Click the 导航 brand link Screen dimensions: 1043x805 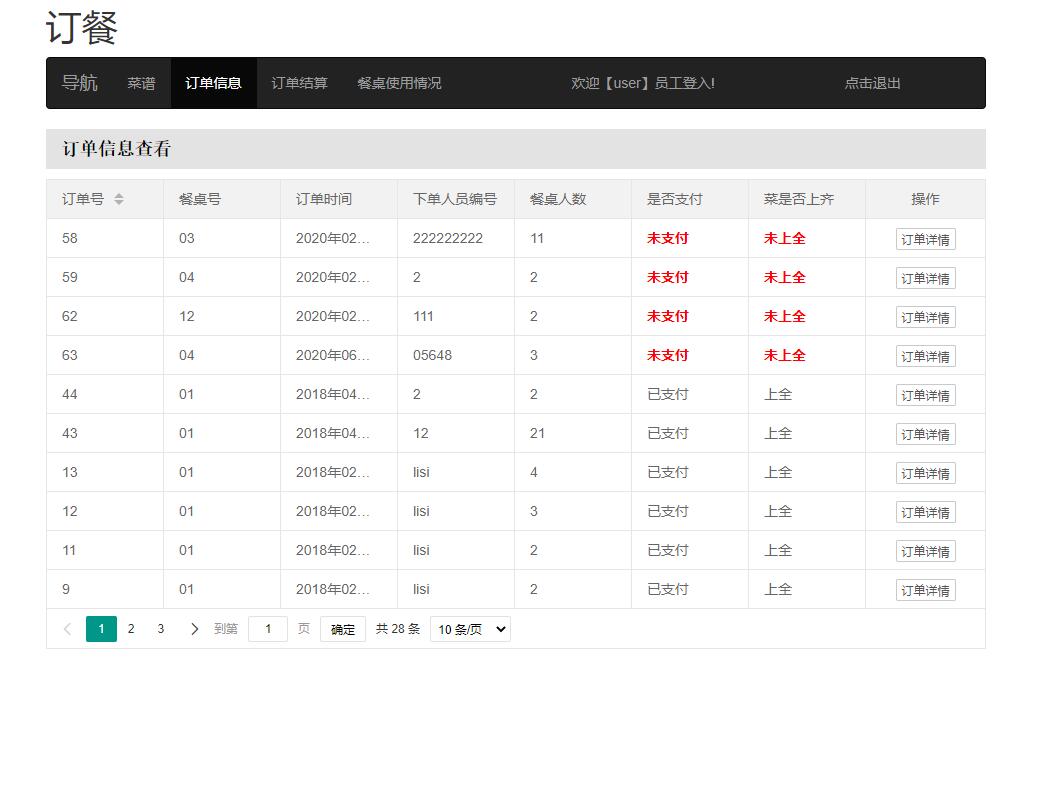tap(80, 83)
